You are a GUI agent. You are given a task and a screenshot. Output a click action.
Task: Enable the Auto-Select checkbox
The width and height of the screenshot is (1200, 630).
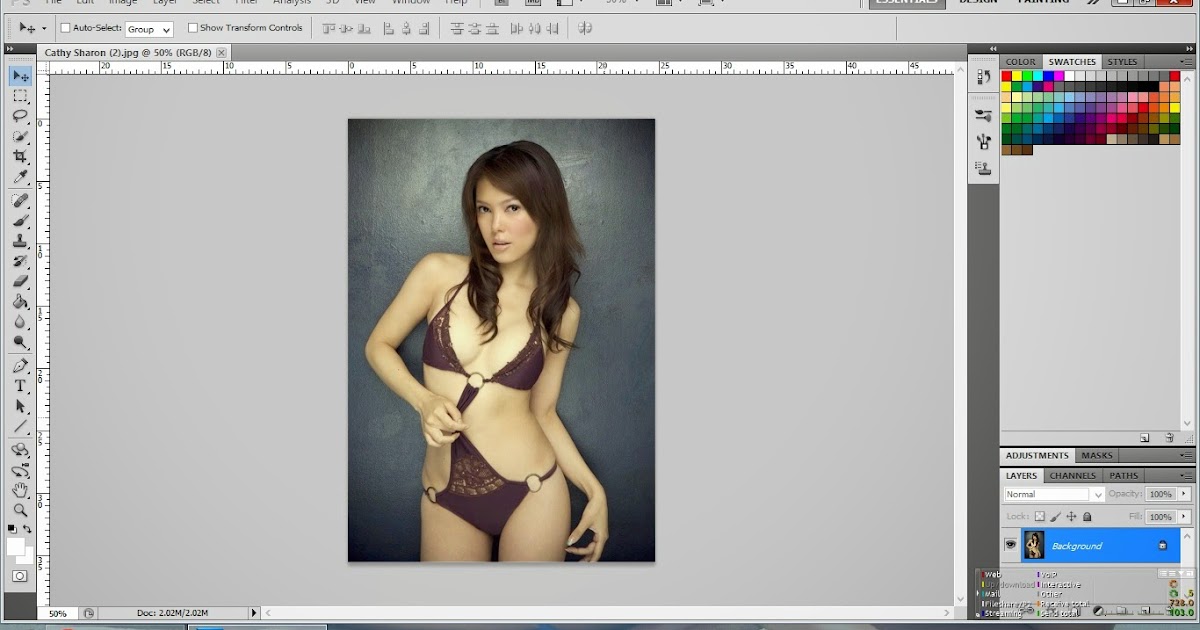[66, 28]
